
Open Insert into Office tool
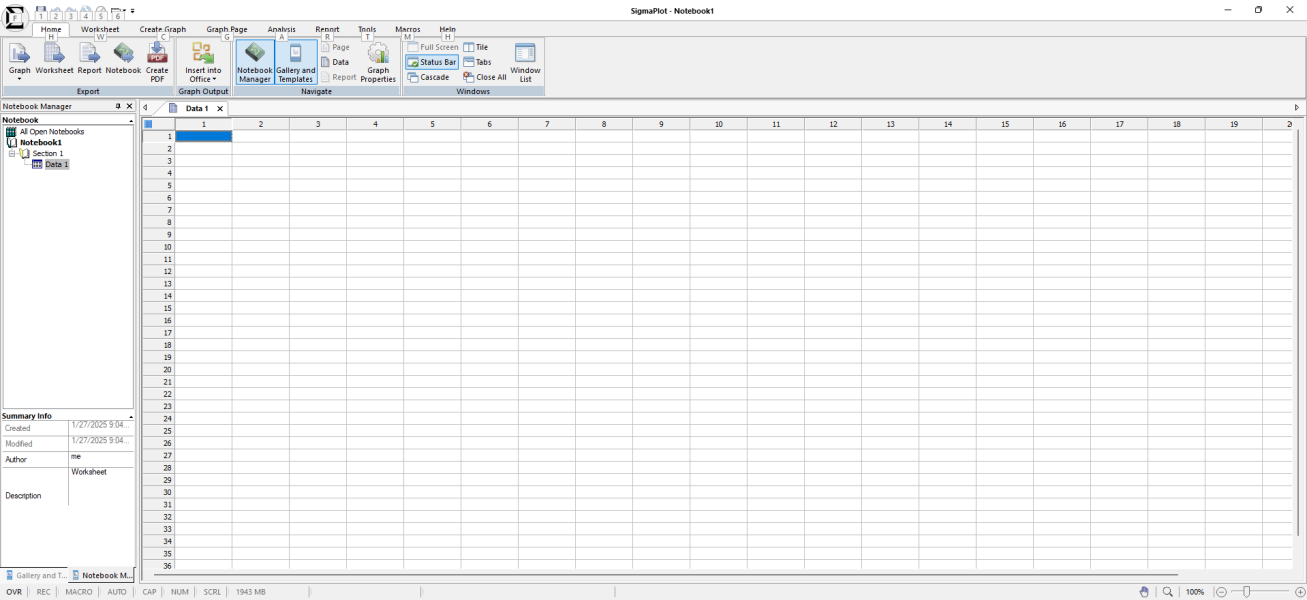[x=203, y=61]
